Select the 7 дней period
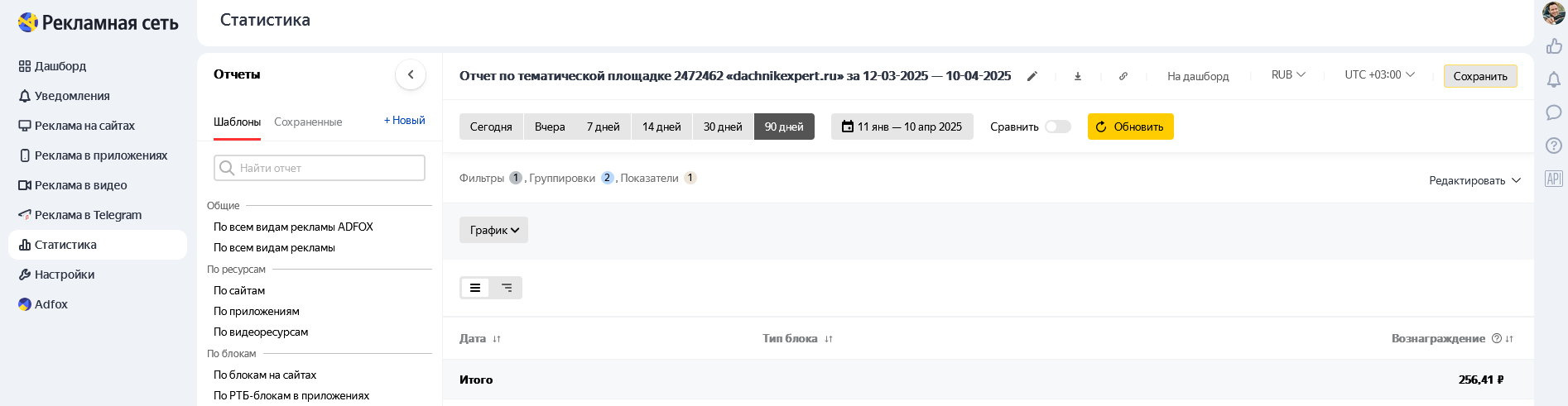The image size is (1568, 406). (604, 127)
